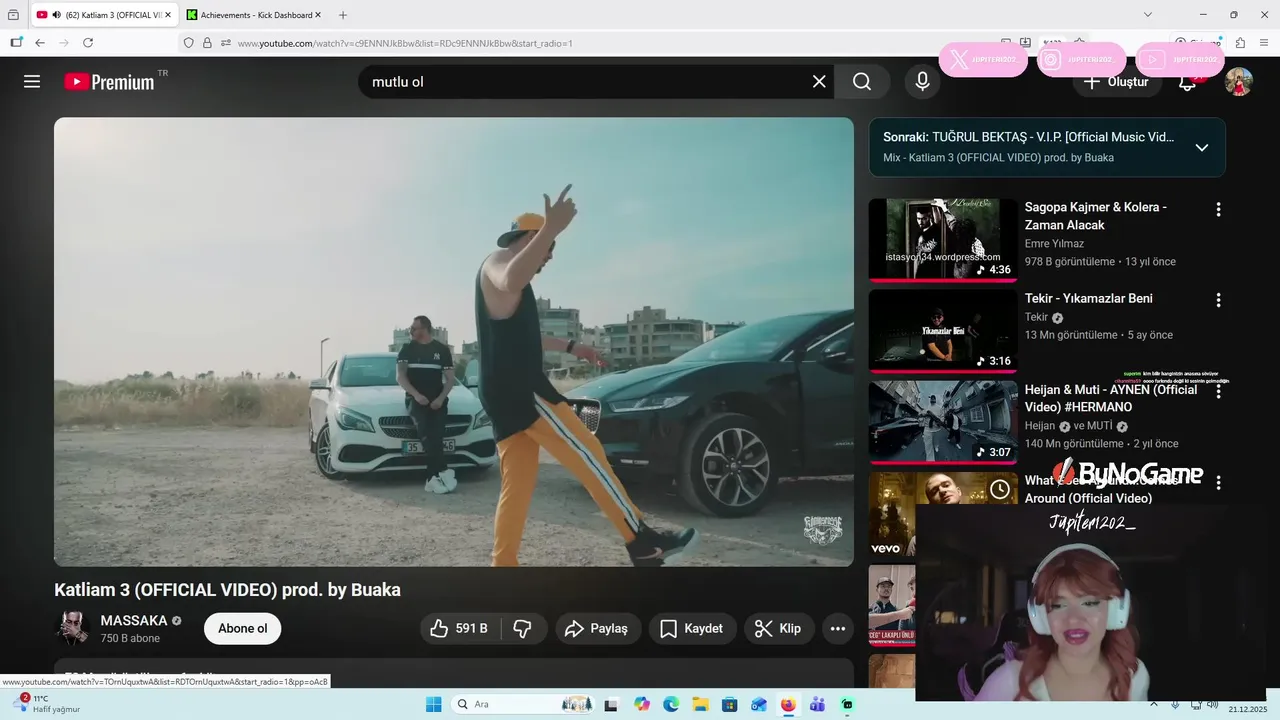Expand the Mix playlist panel chevron
The width and height of the screenshot is (1280, 720).
pyautogui.click(x=1202, y=147)
